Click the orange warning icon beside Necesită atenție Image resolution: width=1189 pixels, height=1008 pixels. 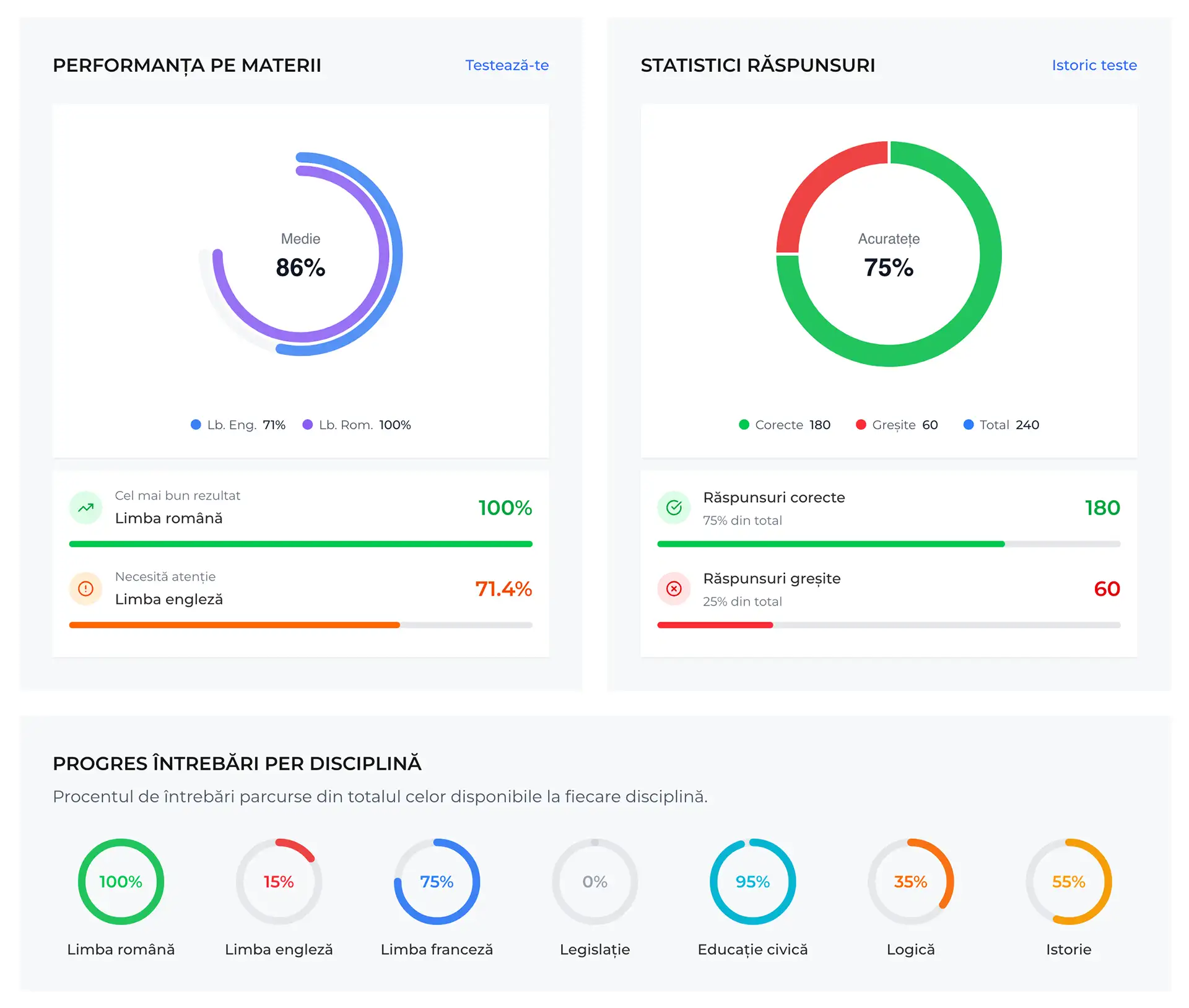coord(86,588)
